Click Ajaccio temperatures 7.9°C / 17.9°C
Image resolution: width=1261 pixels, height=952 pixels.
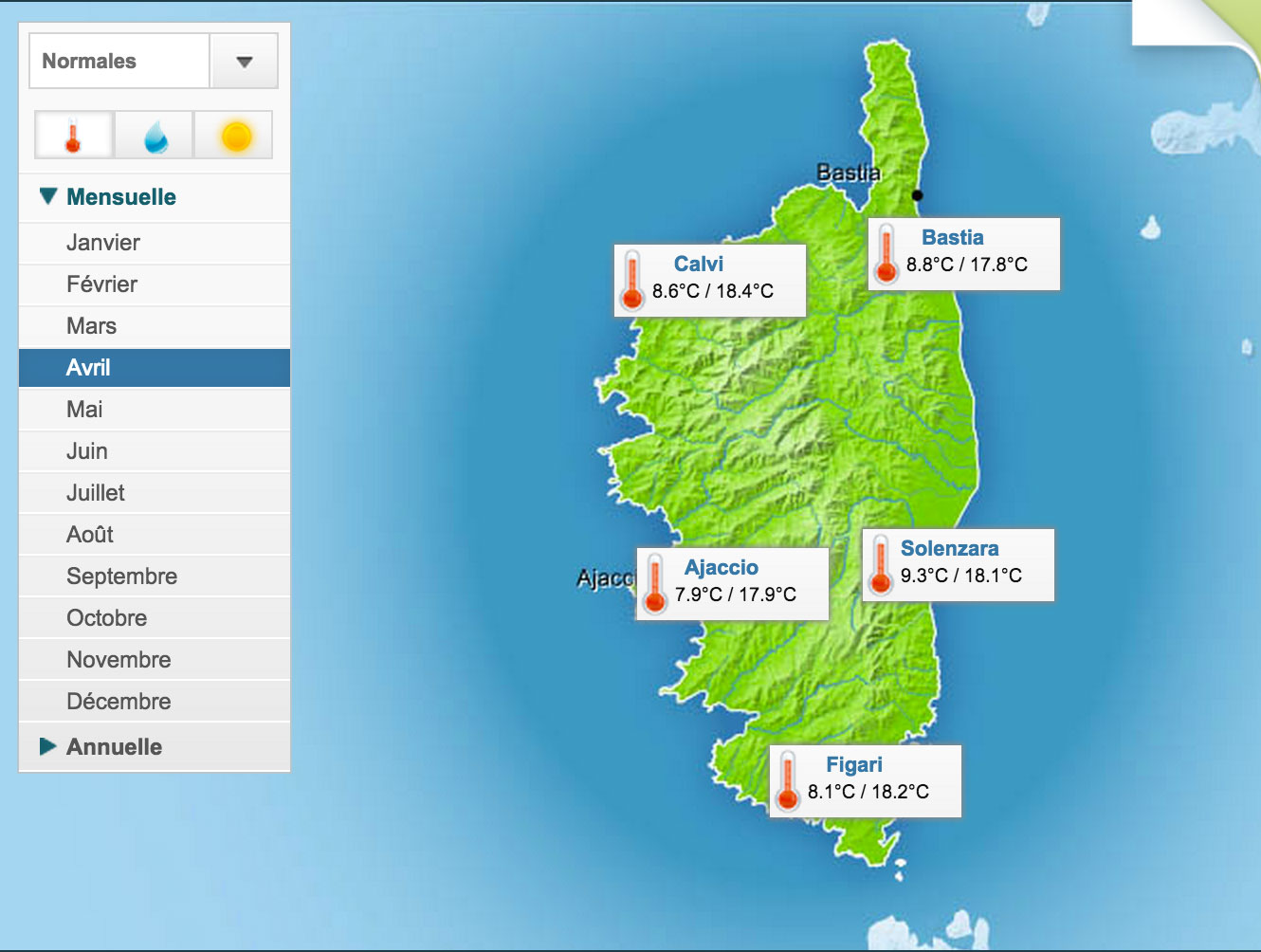pyautogui.click(x=736, y=595)
